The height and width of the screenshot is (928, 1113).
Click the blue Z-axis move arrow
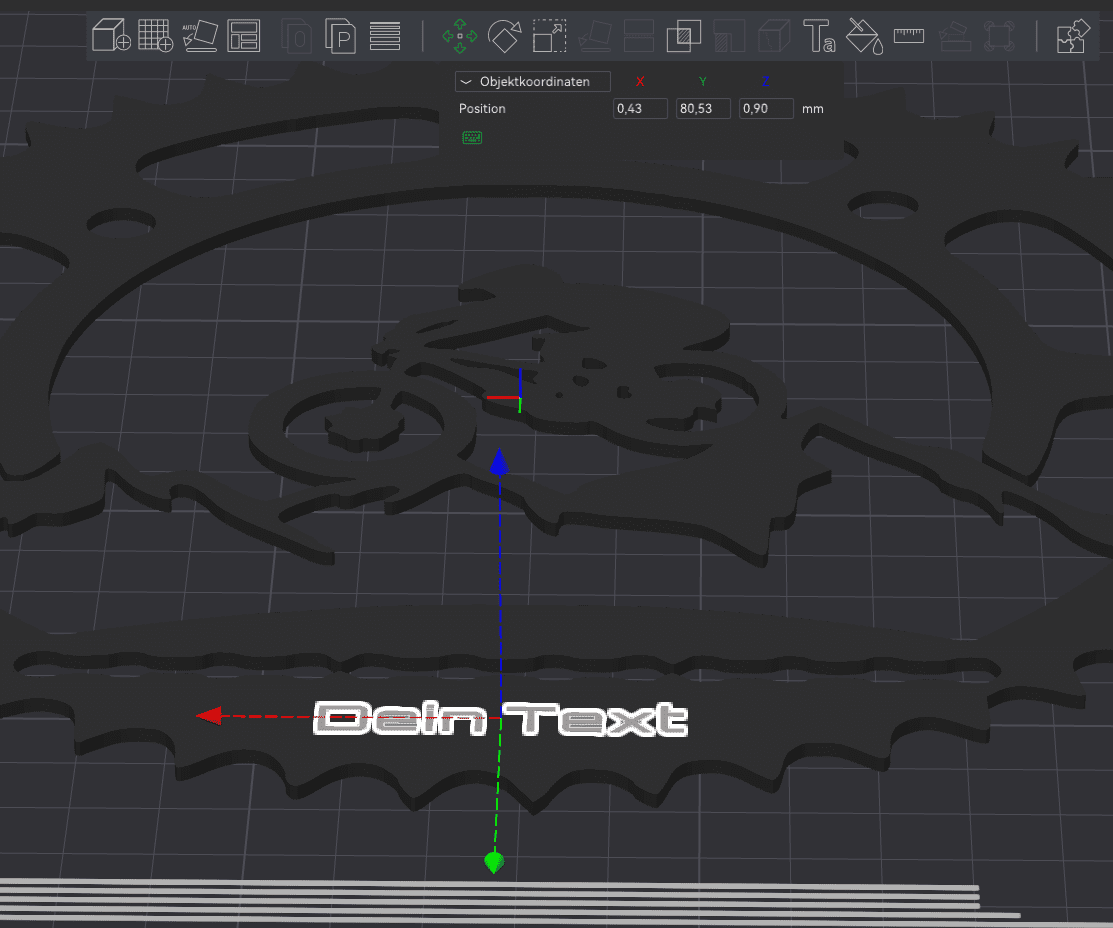click(x=500, y=462)
